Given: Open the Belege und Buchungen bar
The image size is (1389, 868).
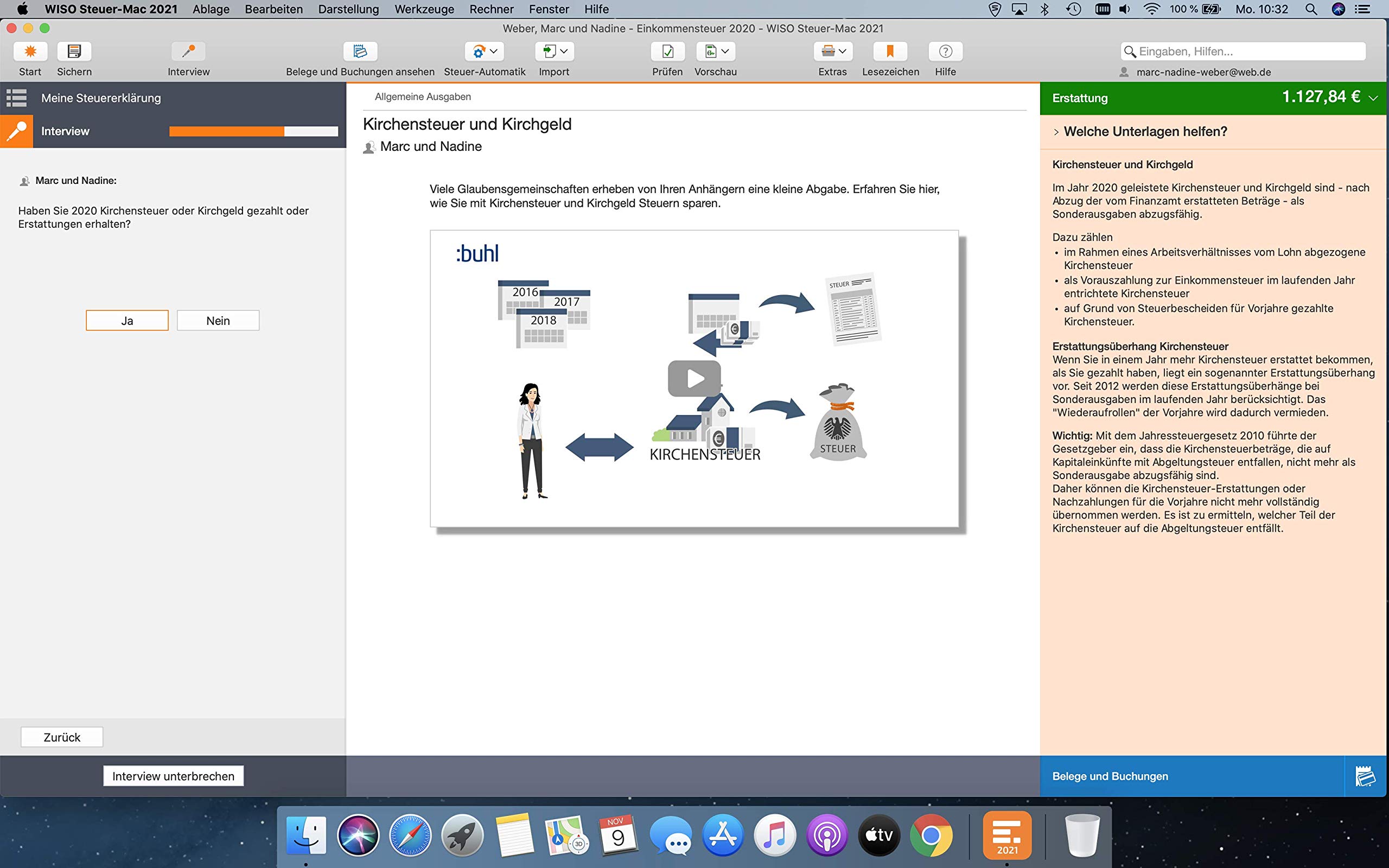Looking at the screenshot, I should point(1192,776).
